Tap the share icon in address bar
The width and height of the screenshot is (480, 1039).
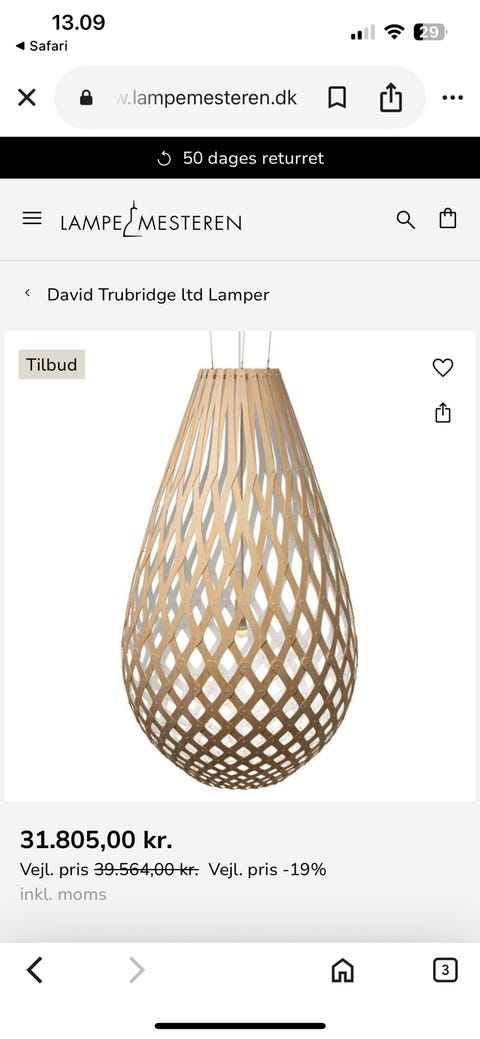pyautogui.click(x=390, y=97)
